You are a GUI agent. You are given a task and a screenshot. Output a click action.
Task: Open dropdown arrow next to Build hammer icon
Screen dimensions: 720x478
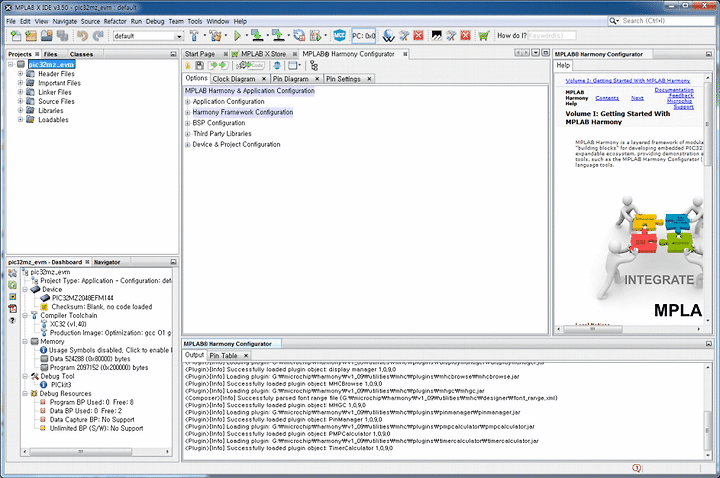click(204, 35)
